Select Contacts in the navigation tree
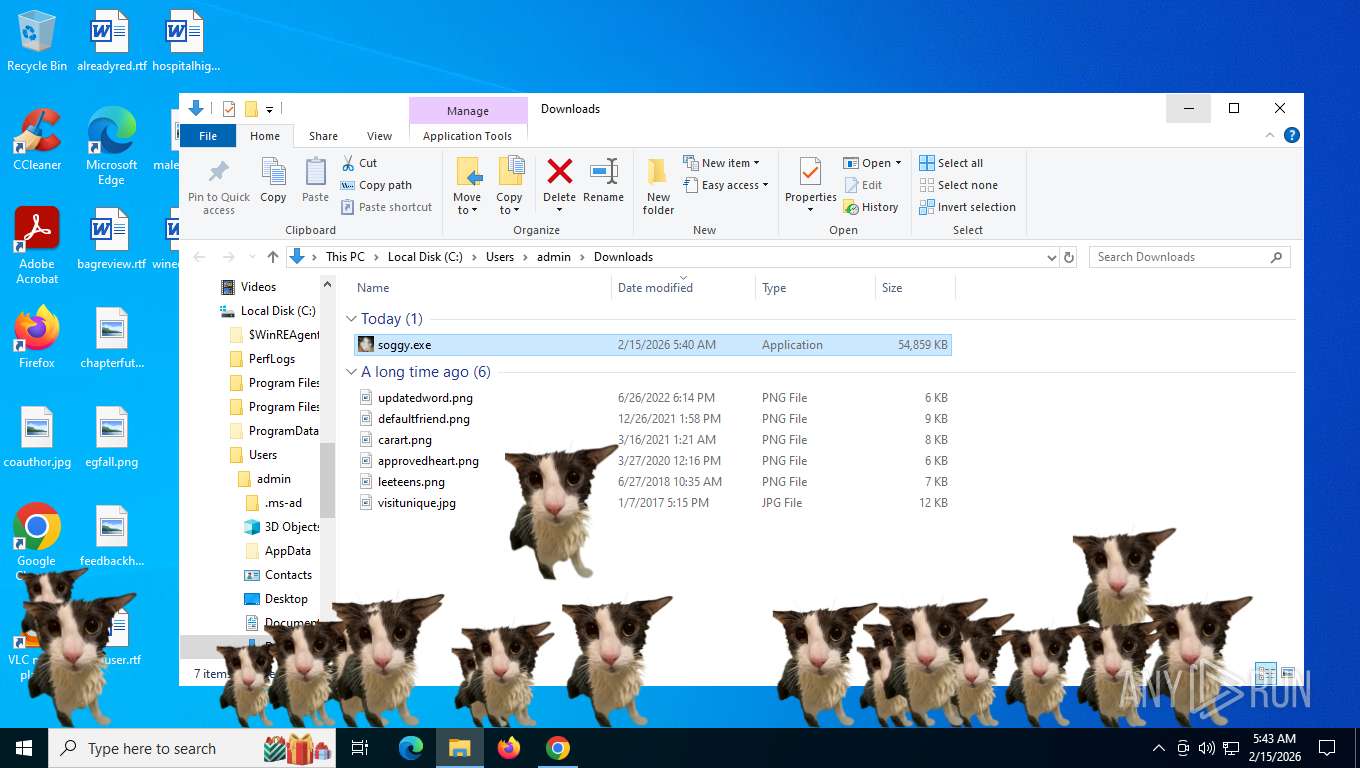 (288, 575)
